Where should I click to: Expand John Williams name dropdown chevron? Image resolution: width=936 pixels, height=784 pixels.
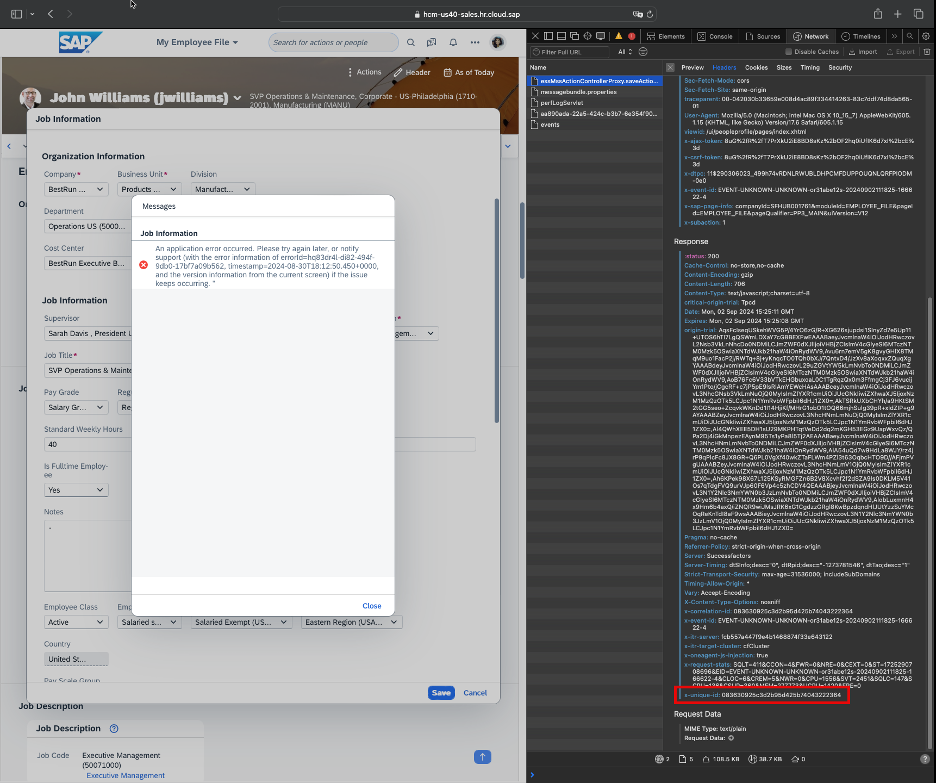pos(237,98)
